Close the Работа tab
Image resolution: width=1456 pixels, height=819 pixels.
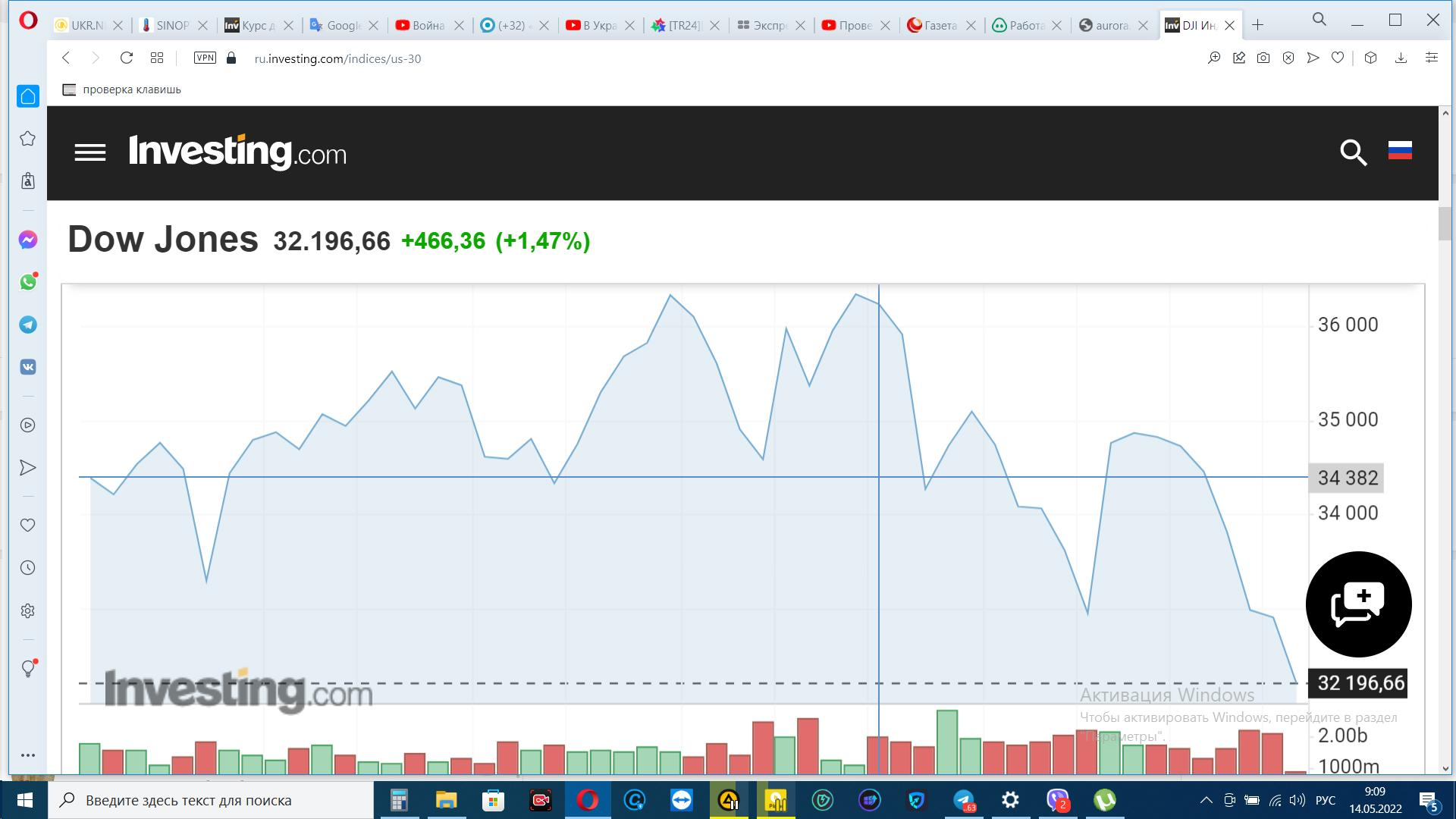[1056, 26]
